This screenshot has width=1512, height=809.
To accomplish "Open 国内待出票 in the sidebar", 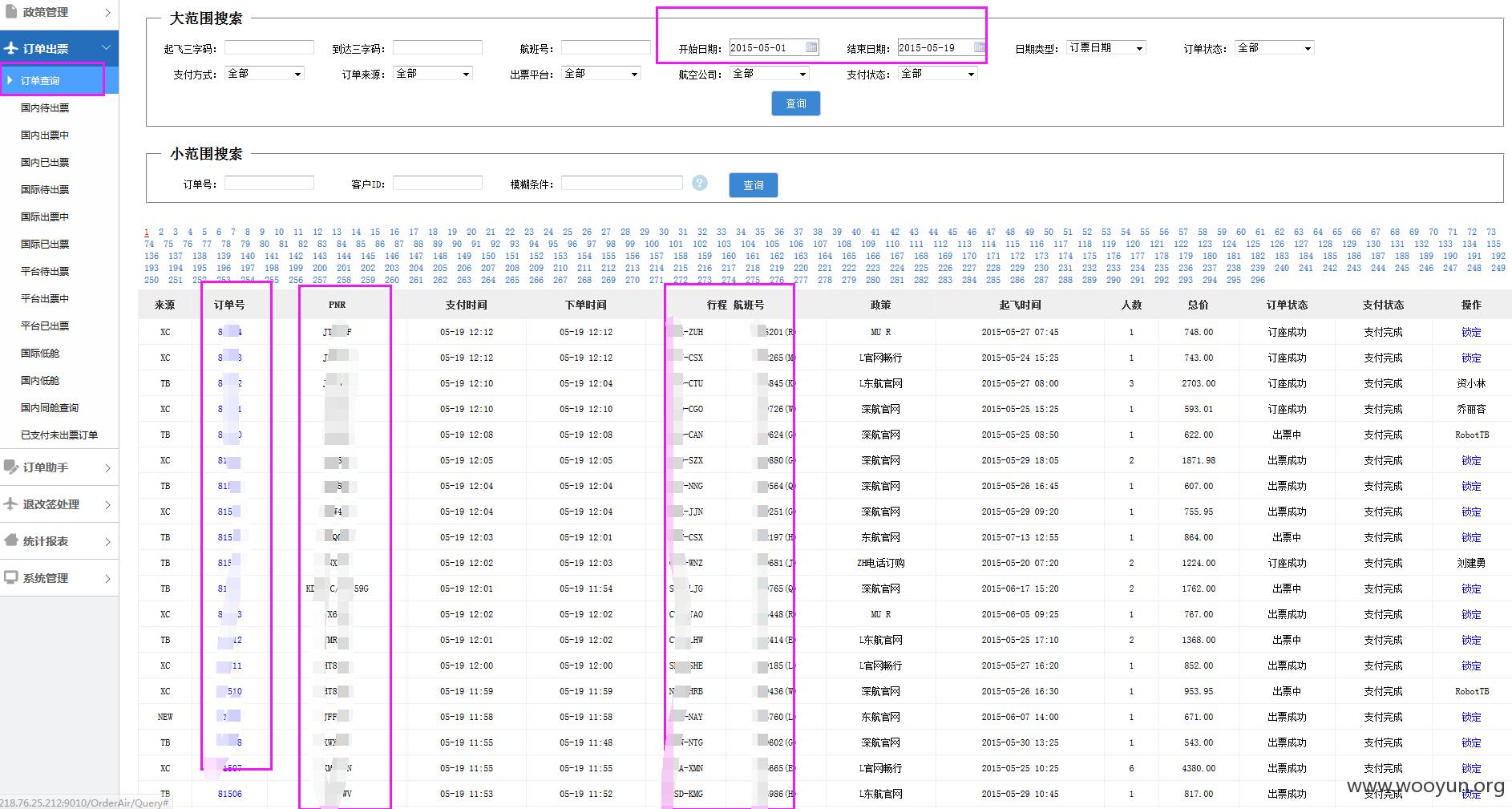I will (45, 107).
